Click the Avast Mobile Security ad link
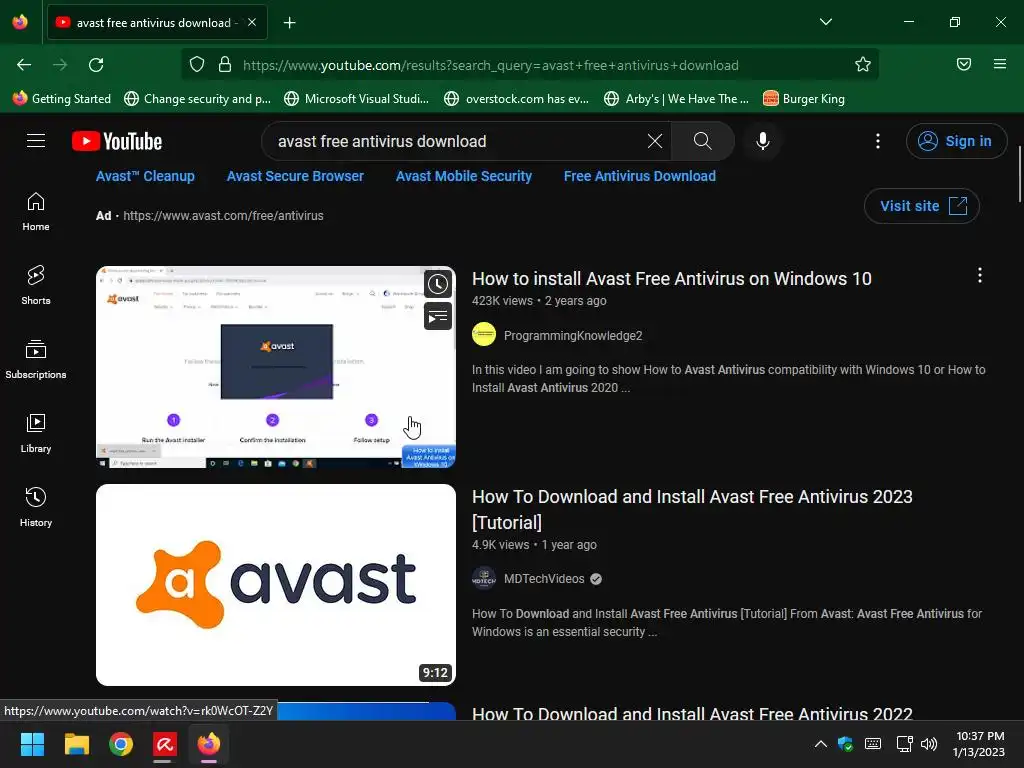The height and width of the screenshot is (768, 1024). point(464,176)
